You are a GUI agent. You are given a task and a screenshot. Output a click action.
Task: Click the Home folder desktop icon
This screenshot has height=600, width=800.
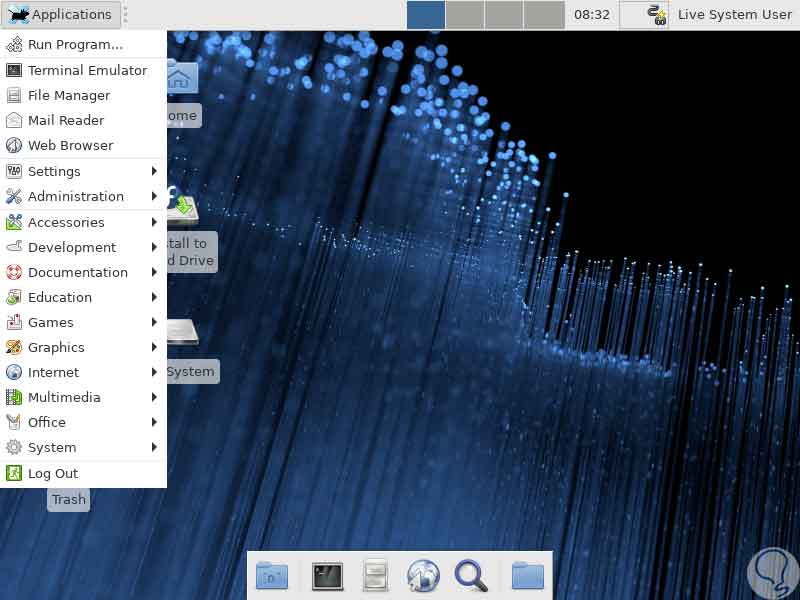pos(182,78)
